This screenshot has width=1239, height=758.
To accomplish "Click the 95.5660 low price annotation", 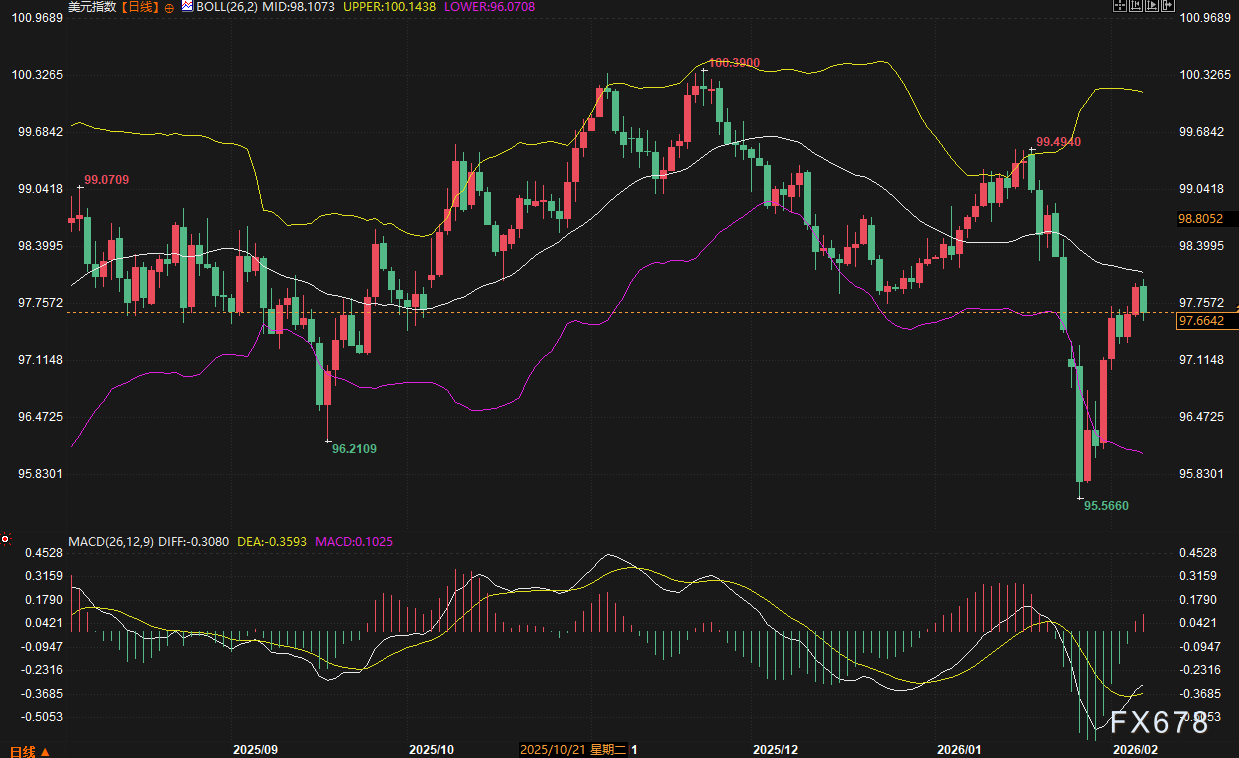I will [x=1106, y=506].
